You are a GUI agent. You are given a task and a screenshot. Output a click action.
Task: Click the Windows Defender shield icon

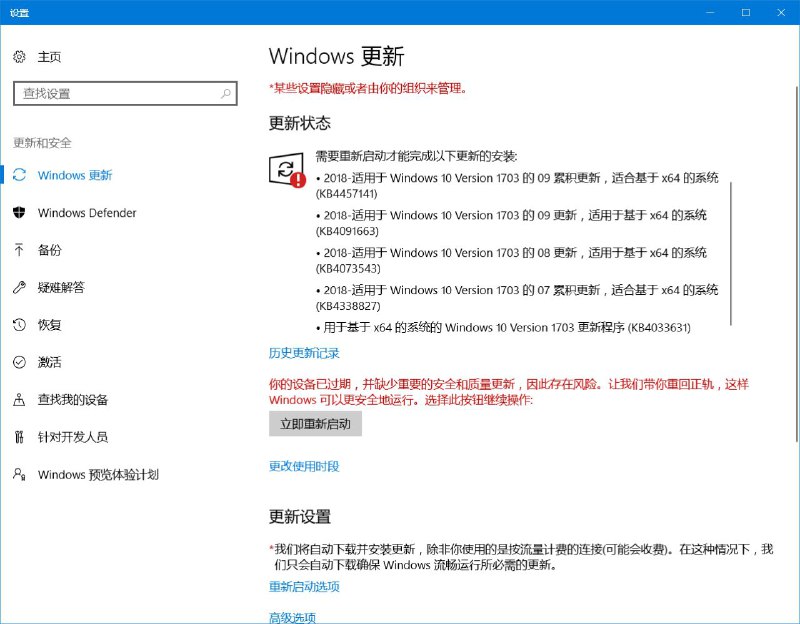pyautogui.click(x=19, y=212)
